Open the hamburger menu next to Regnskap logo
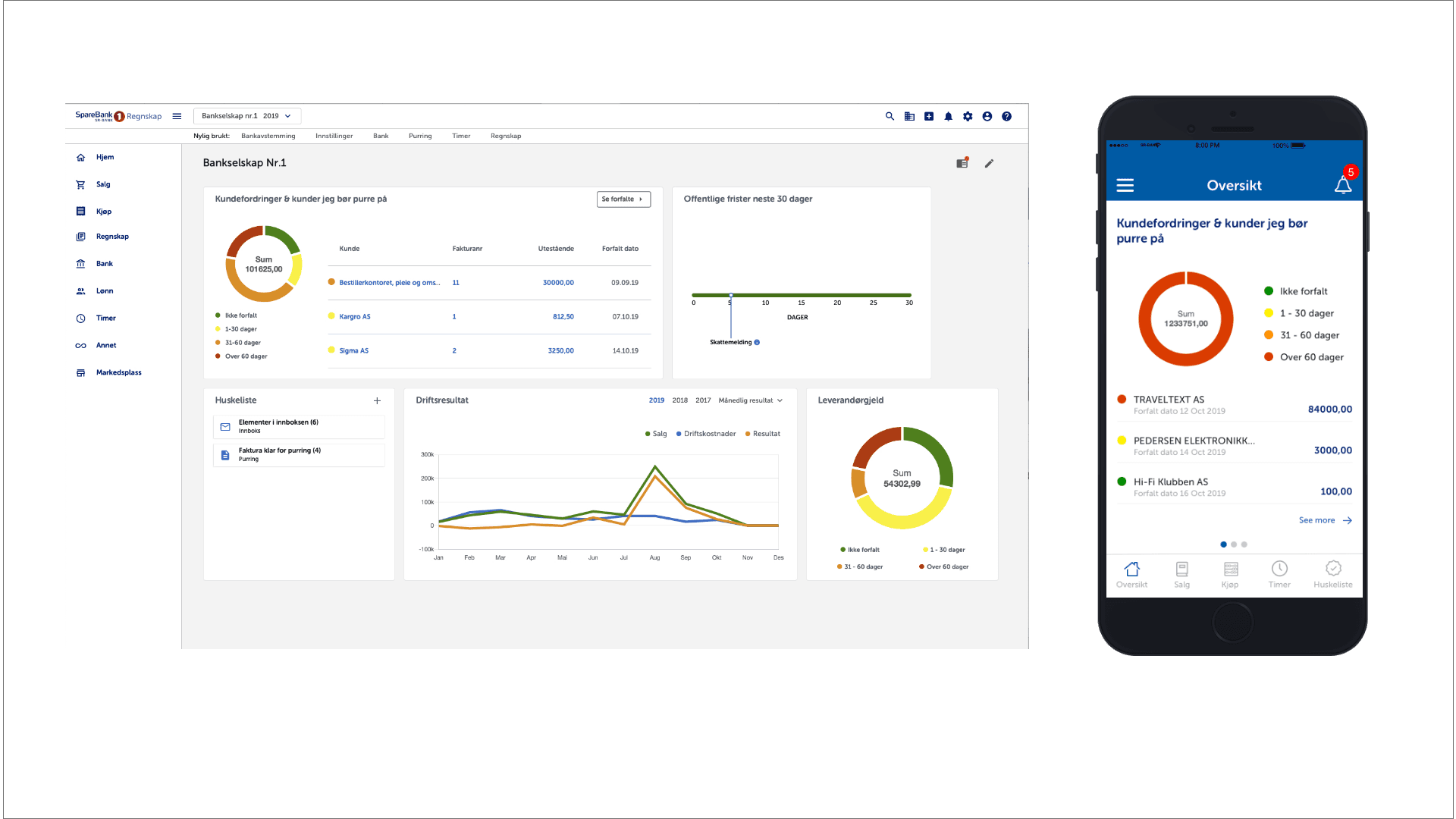This screenshot has width=1456, height=819. pos(177,116)
